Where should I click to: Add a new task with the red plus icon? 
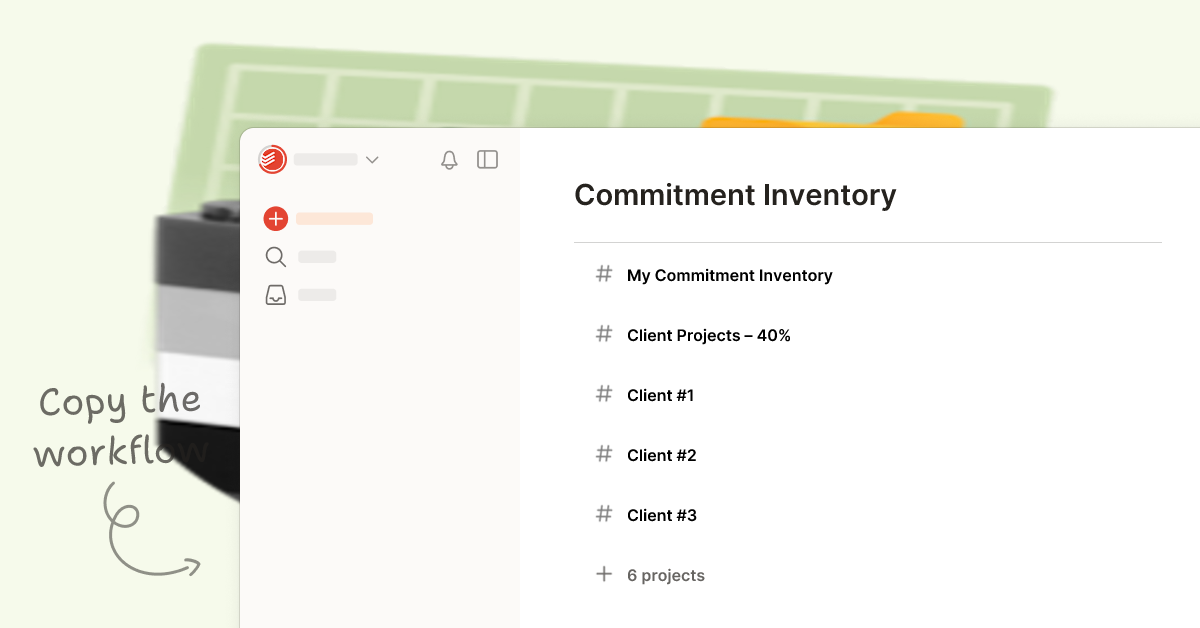pyautogui.click(x=275, y=218)
